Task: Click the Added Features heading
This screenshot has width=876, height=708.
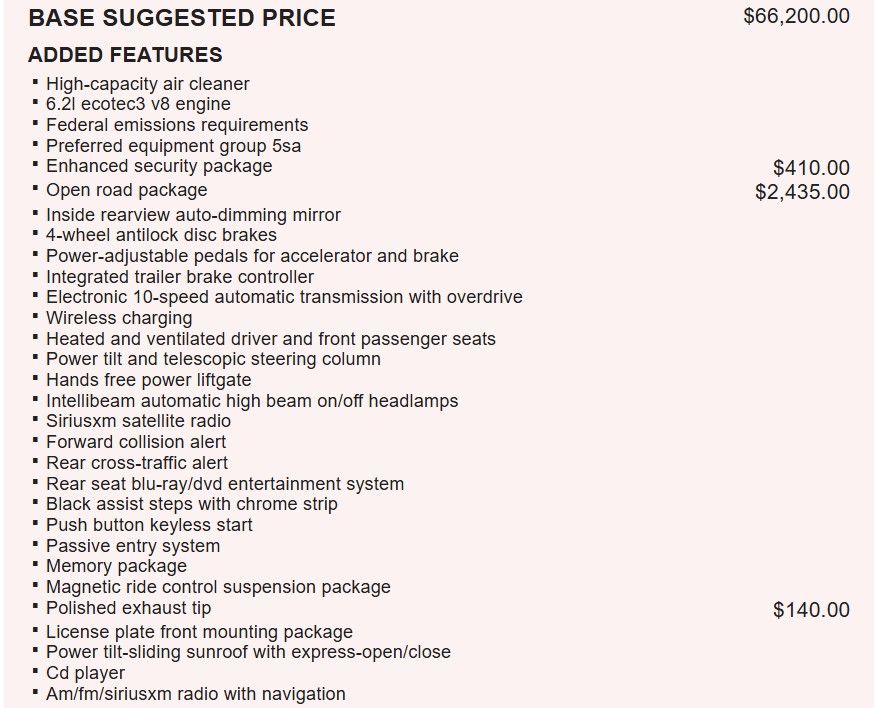Action: click(125, 55)
